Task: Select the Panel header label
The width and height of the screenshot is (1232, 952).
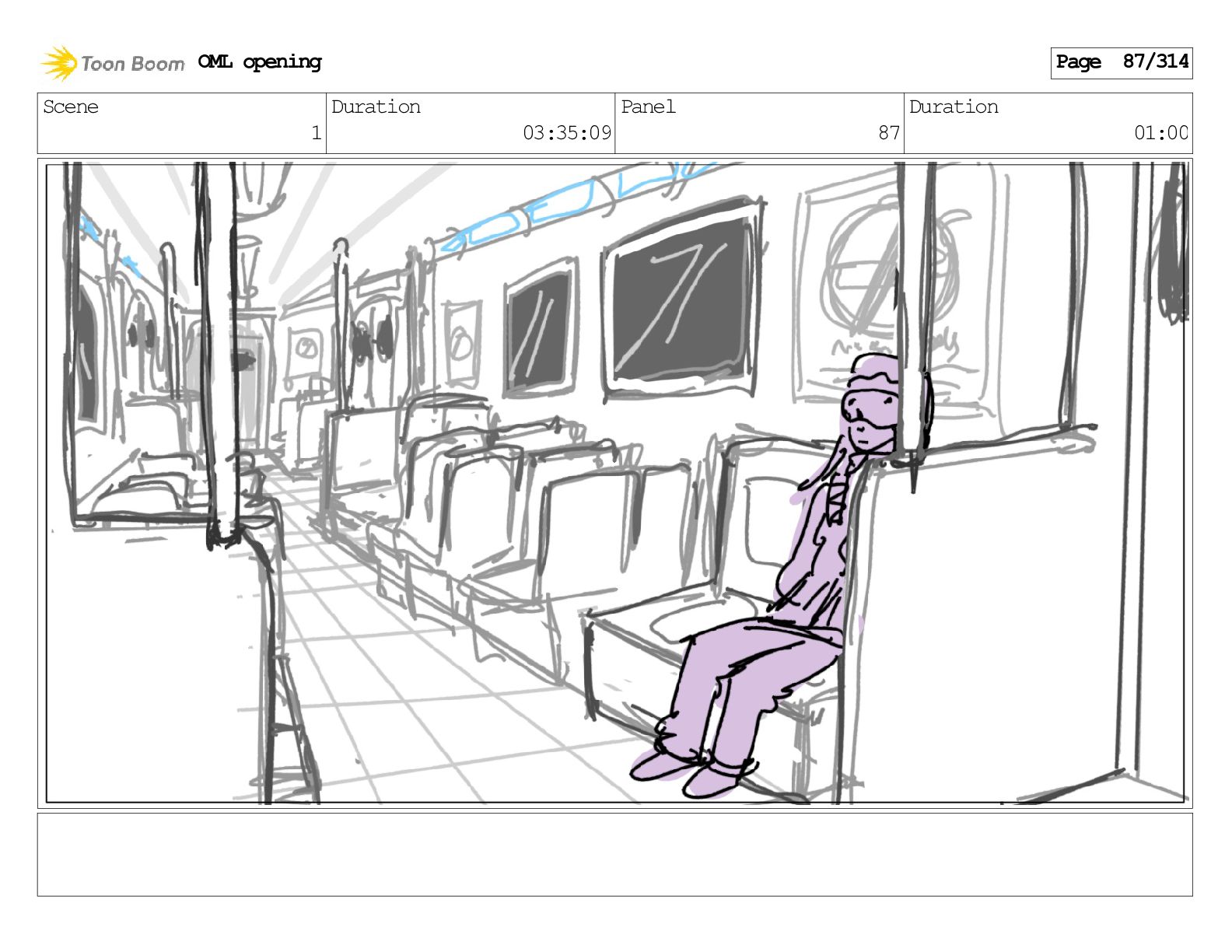Action: point(648,107)
